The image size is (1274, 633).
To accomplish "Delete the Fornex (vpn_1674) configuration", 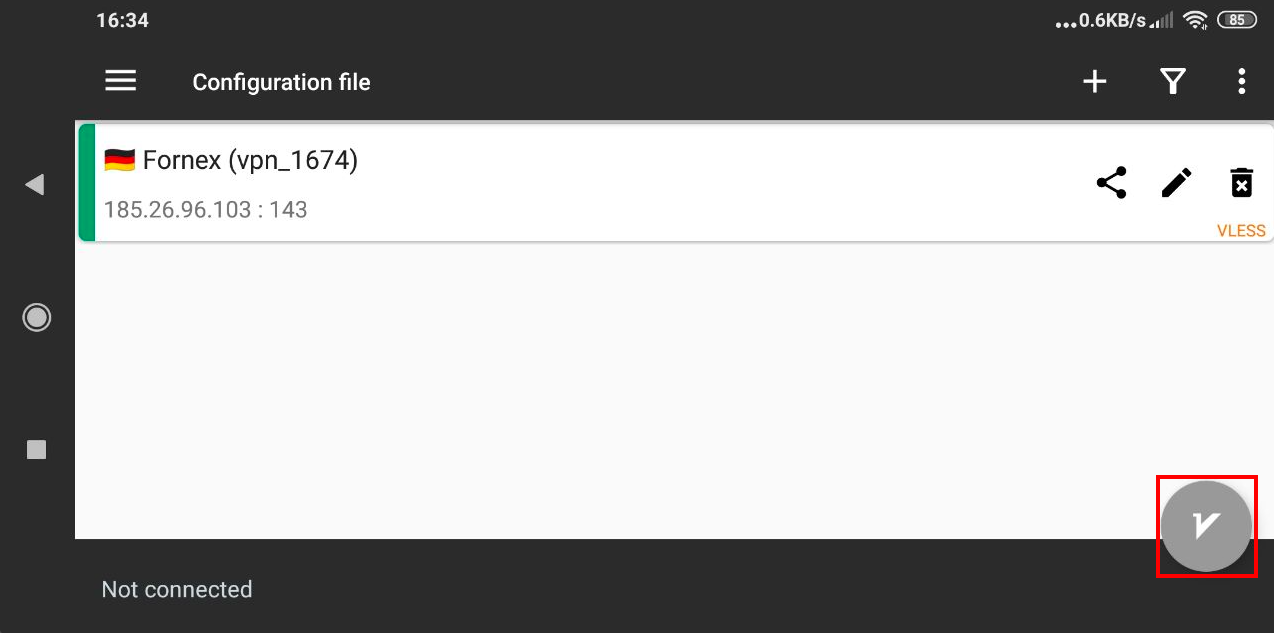I will [1241, 182].
